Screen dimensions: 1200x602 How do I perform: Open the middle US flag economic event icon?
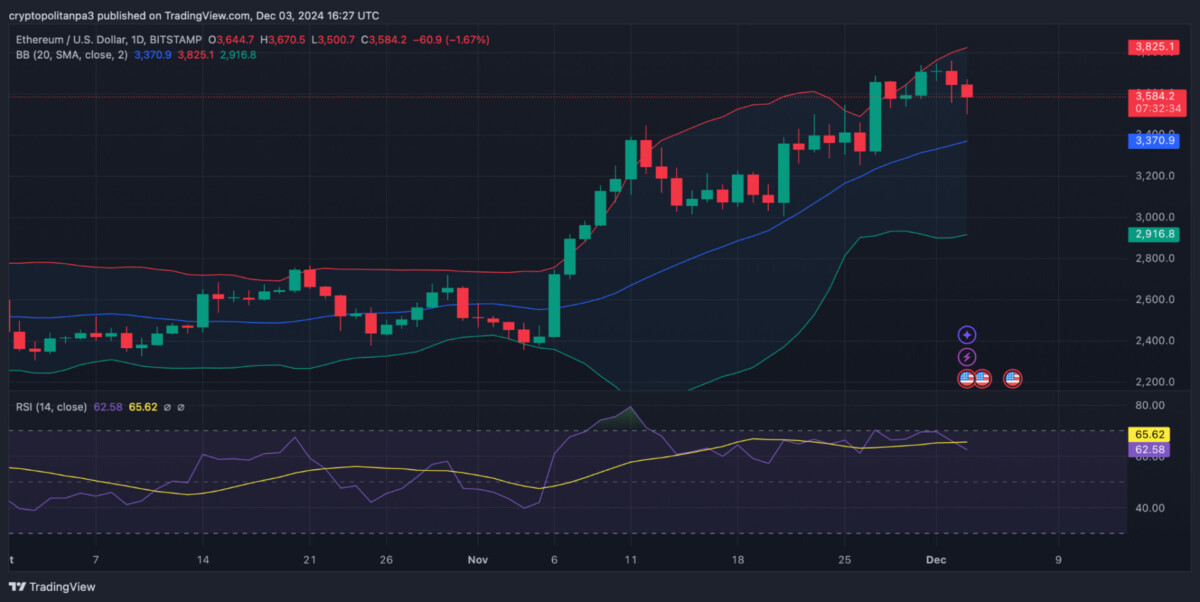pyautogui.click(x=983, y=378)
